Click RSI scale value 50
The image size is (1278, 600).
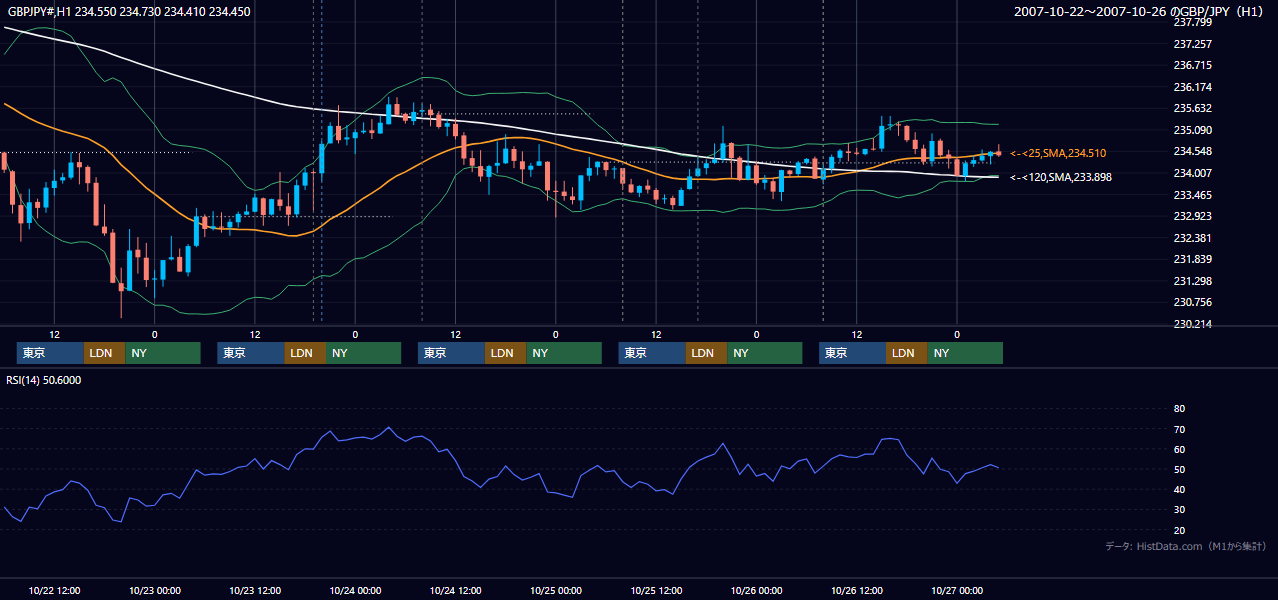tap(1179, 469)
